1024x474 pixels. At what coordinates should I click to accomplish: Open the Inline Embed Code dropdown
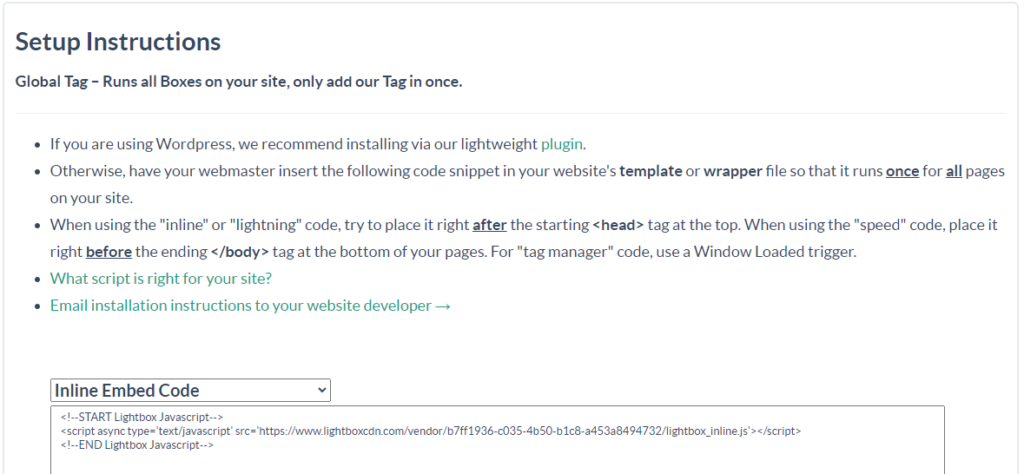(x=191, y=390)
